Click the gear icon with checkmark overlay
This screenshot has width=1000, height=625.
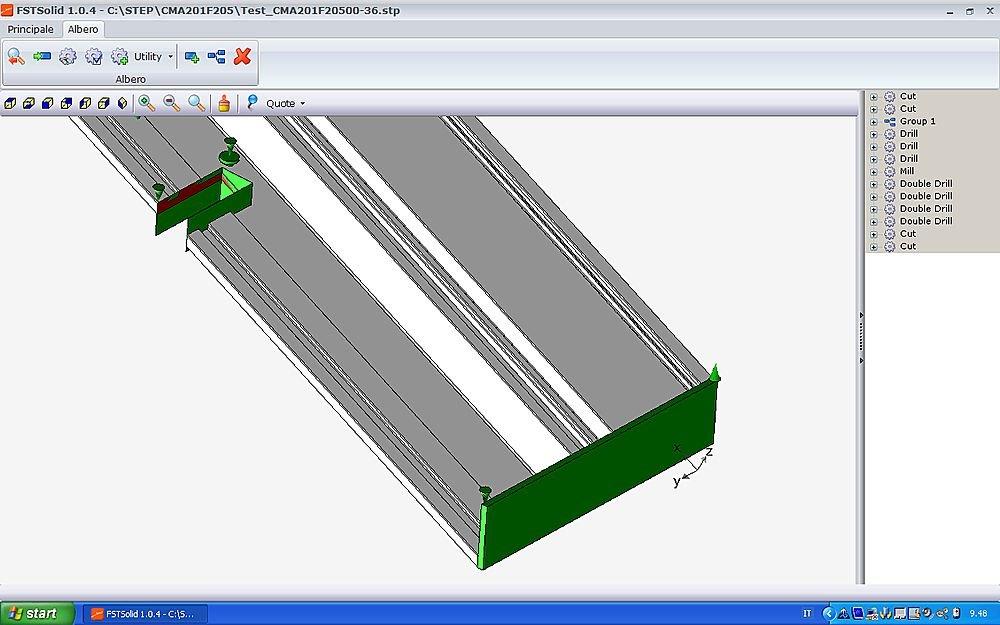coord(93,57)
